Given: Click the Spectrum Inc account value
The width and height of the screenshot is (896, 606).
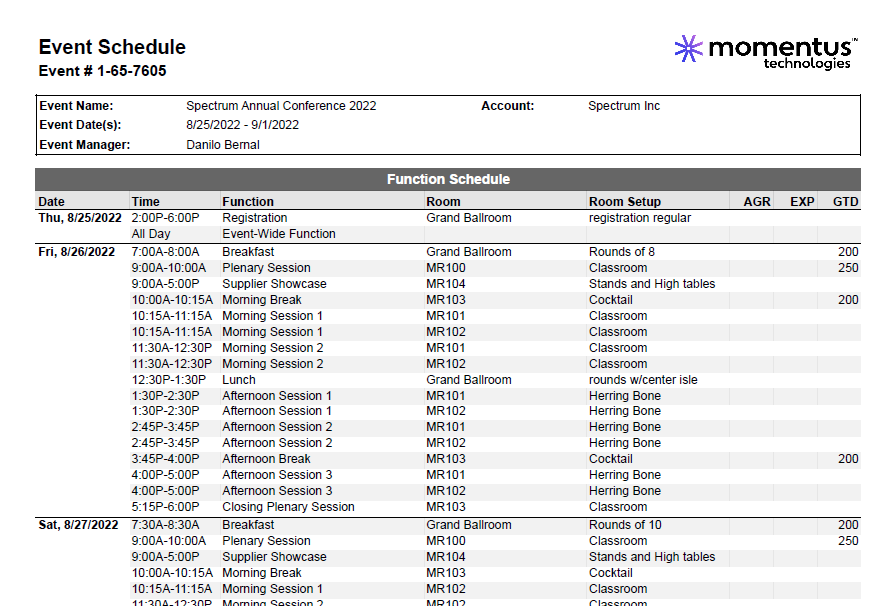Looking at the screenshot, I should (624, 106).
